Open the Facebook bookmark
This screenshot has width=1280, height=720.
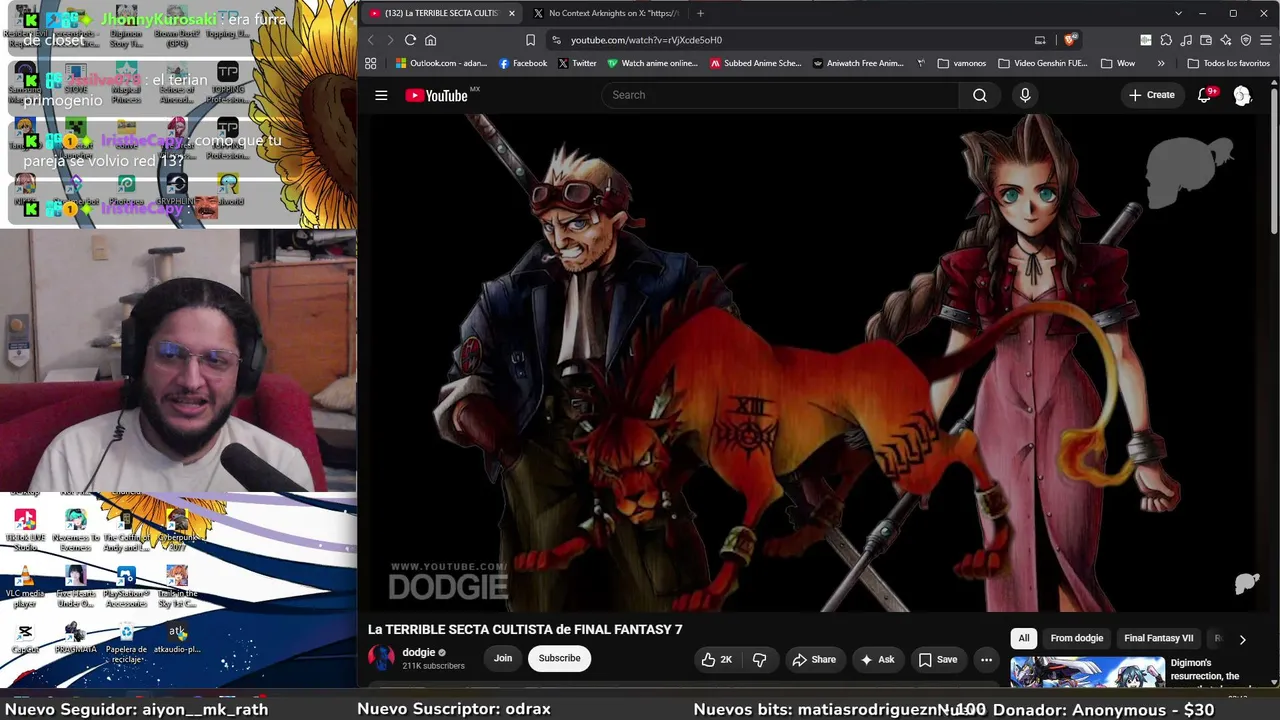[522, 63]
